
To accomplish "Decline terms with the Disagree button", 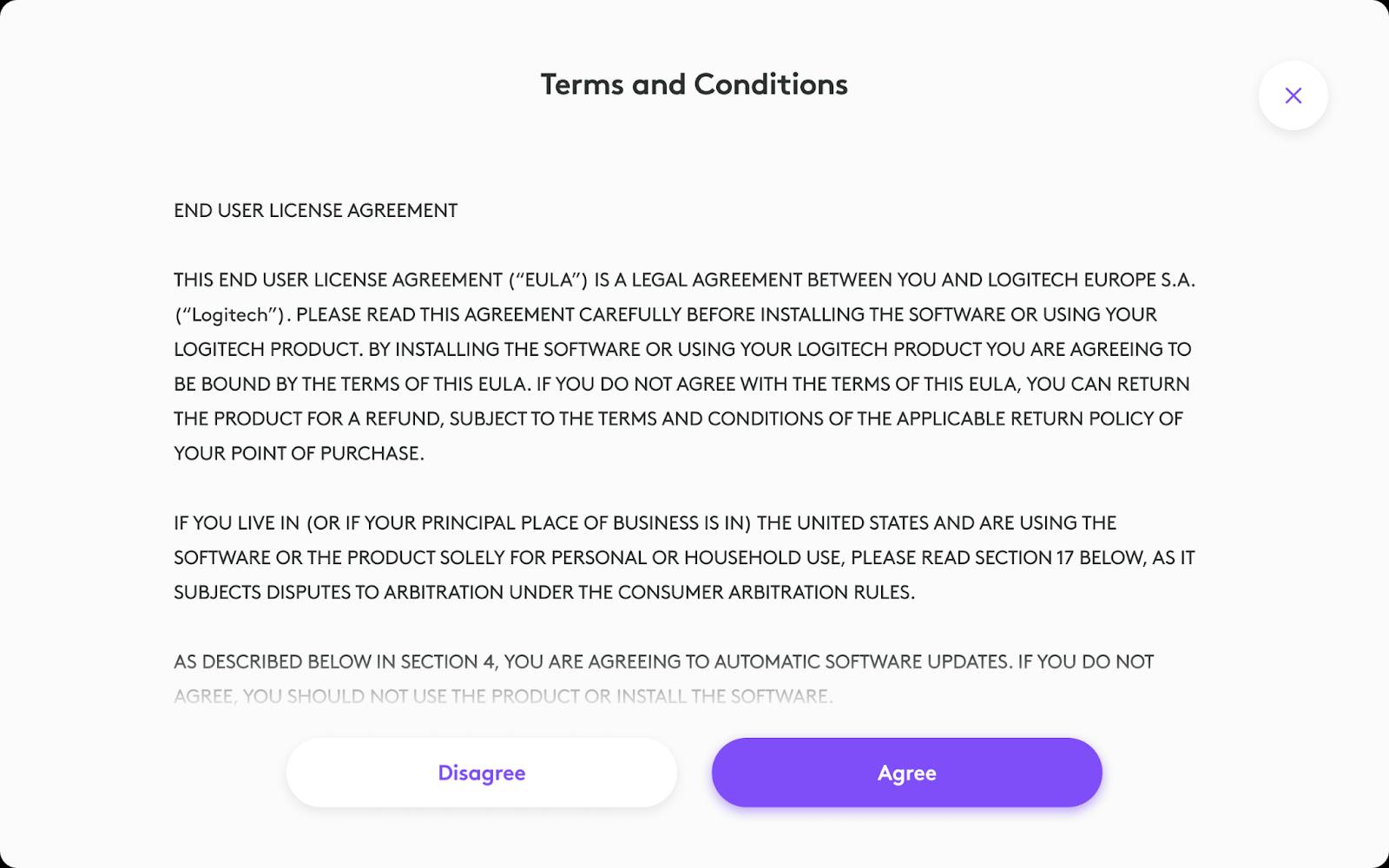I will tap(481, 773).
